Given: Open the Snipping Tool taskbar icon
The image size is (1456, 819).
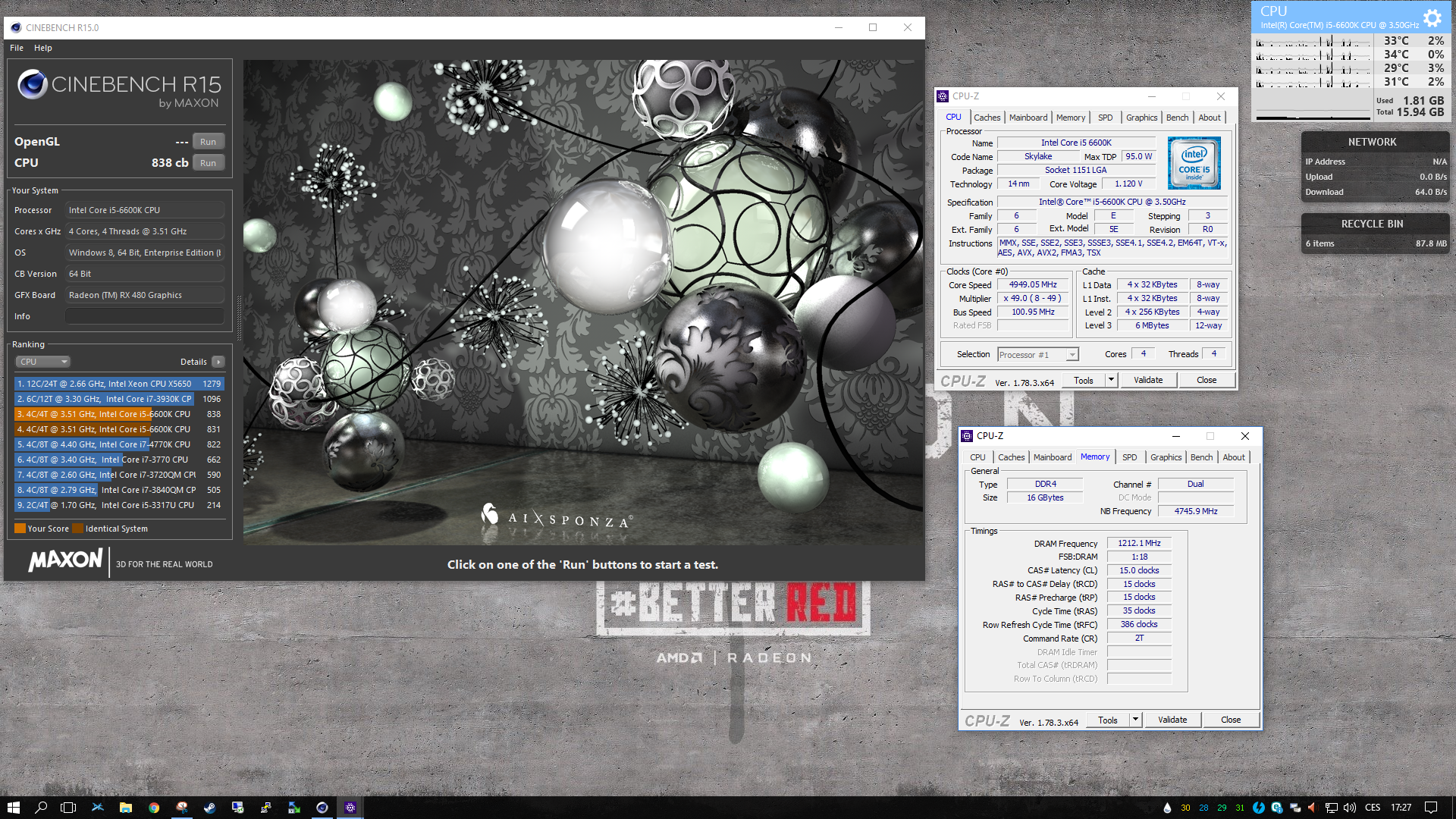Looking at the screenshot, I should click(182, 808).
